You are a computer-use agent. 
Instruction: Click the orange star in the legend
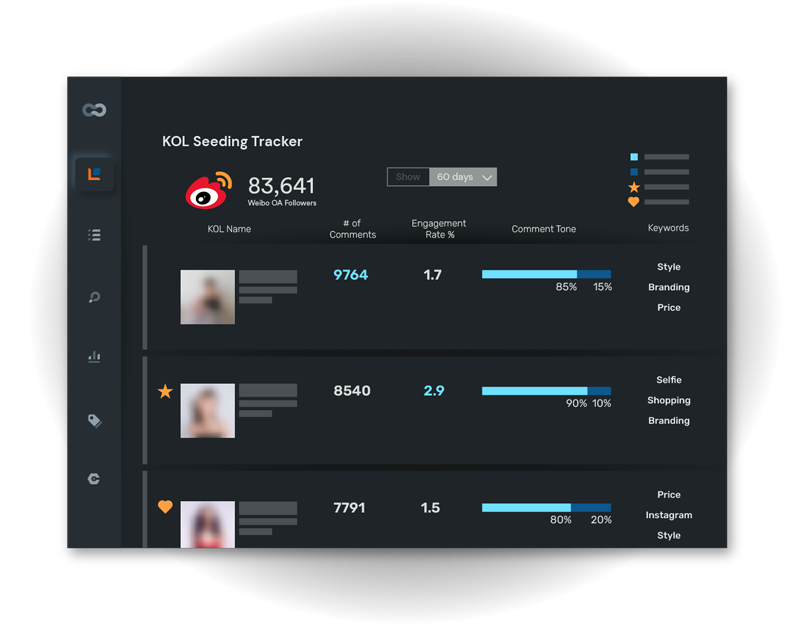634,187
